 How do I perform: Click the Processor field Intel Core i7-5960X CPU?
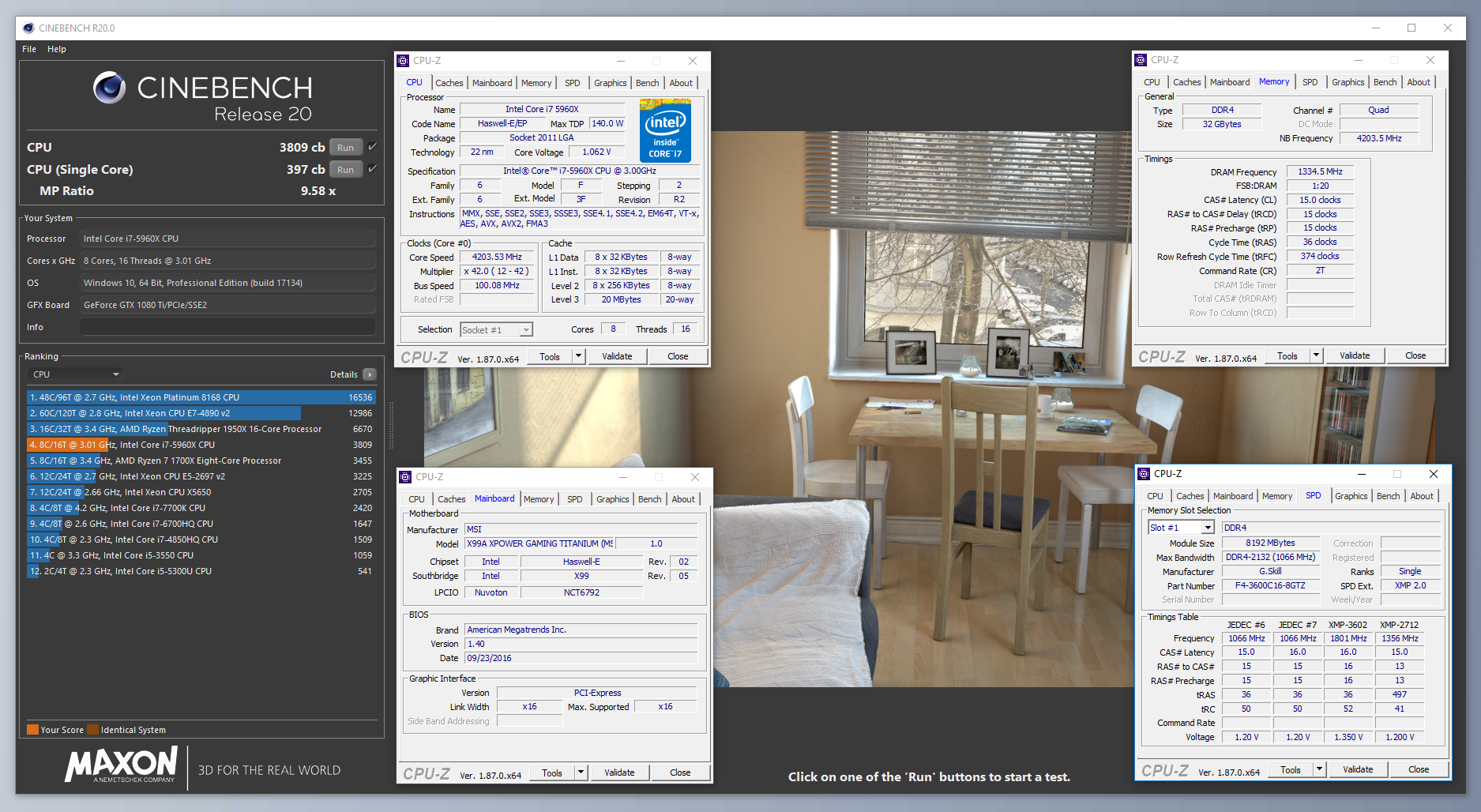point(227,239)
